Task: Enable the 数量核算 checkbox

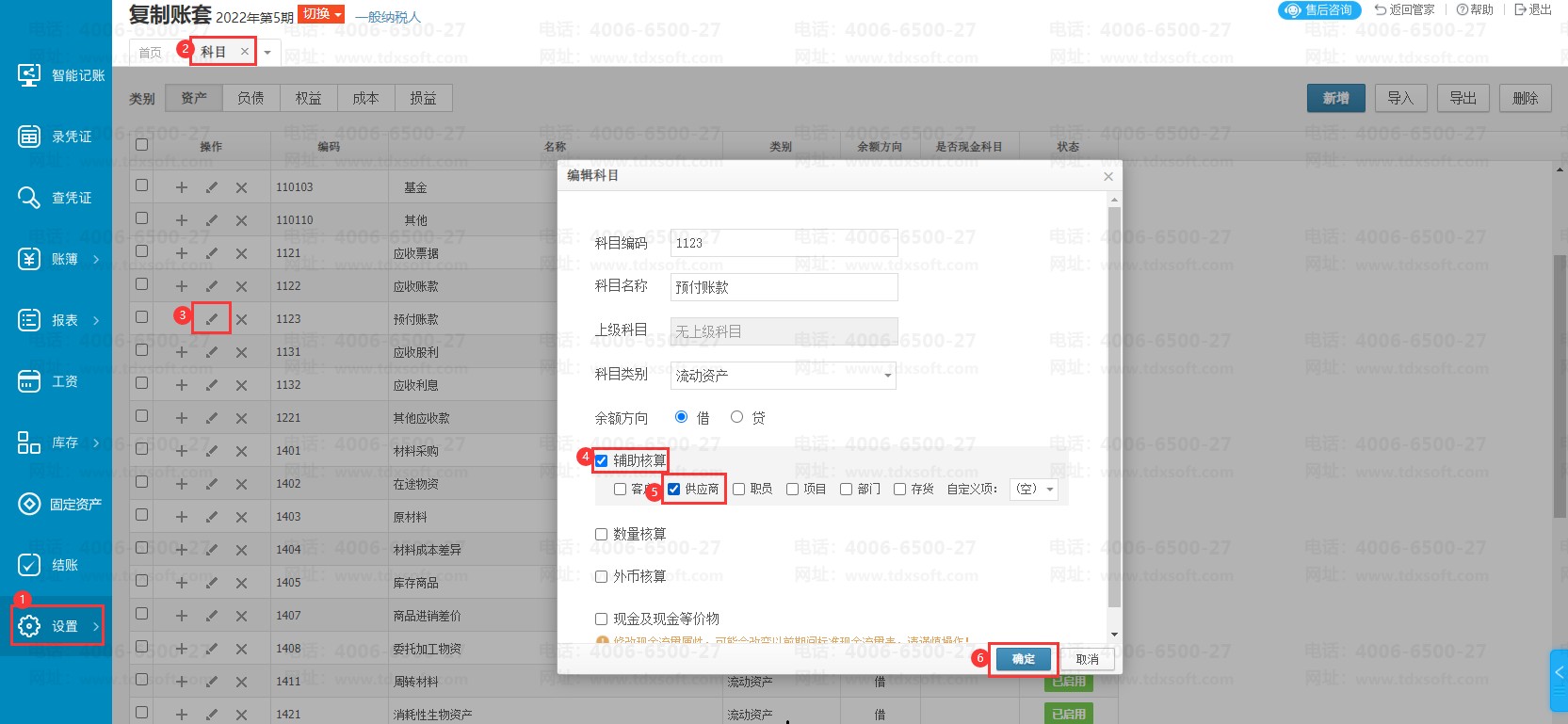Action: [601, 534]
